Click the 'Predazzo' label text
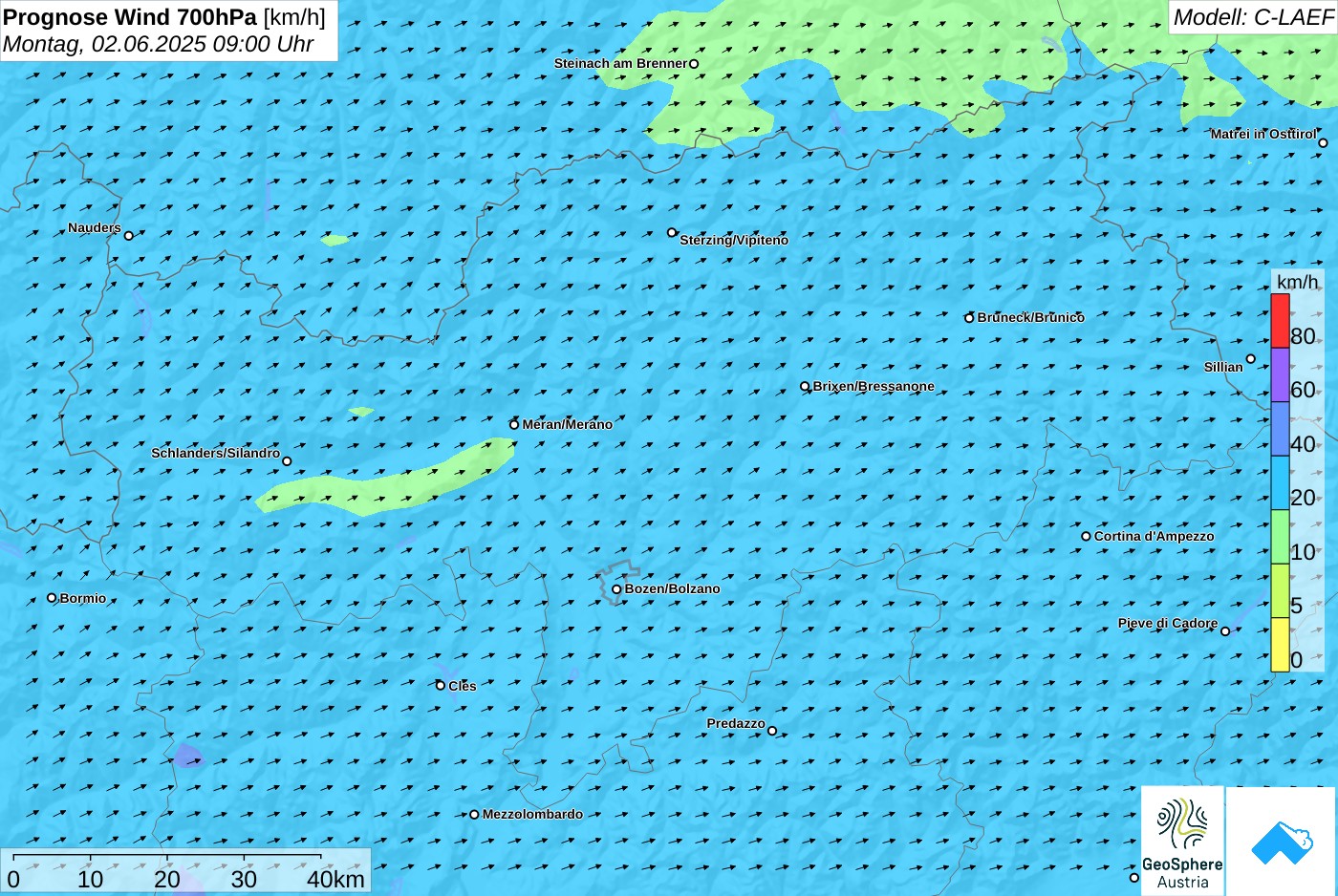 (x=736, y=723)
